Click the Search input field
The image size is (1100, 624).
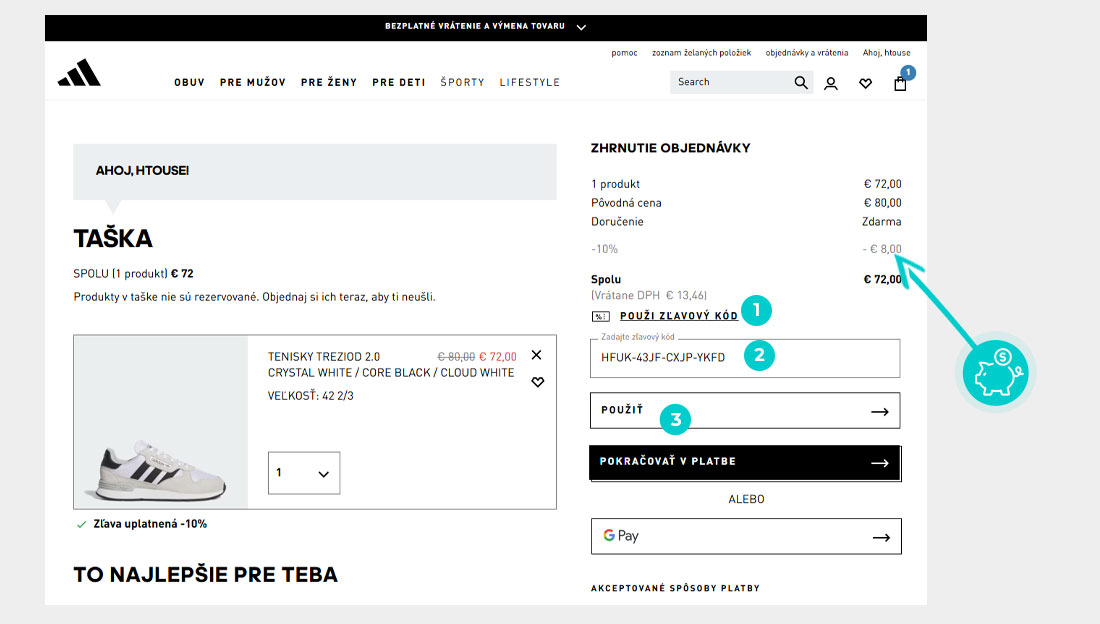[x=730, y=82]
